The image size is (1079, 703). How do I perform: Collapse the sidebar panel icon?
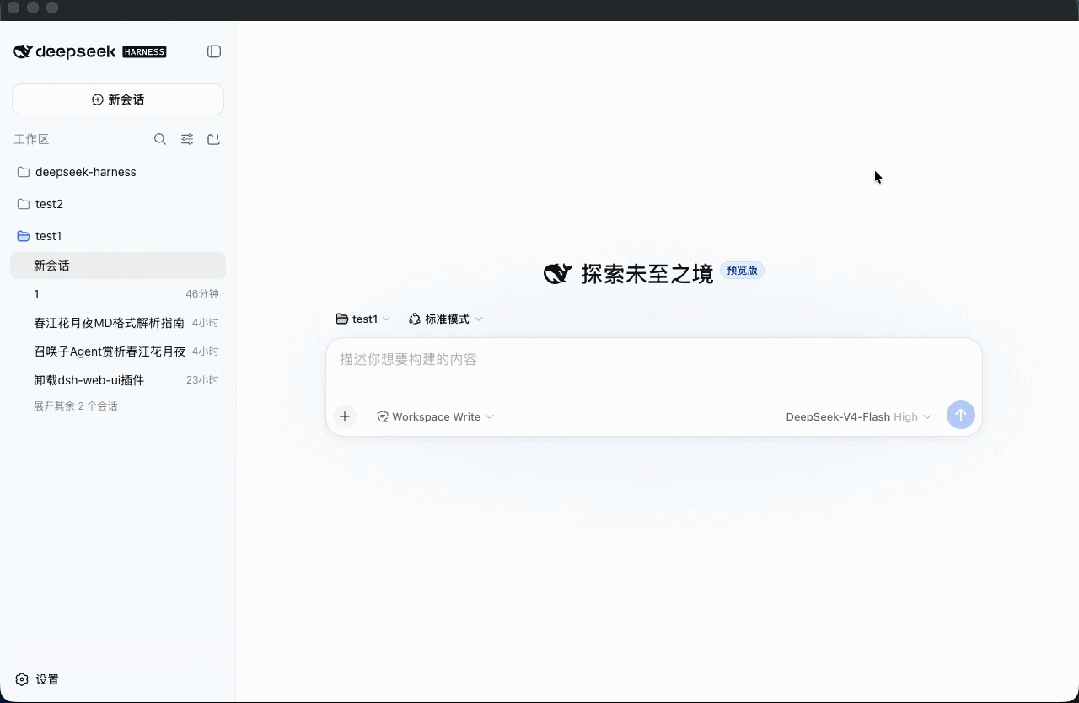(214, 52)
